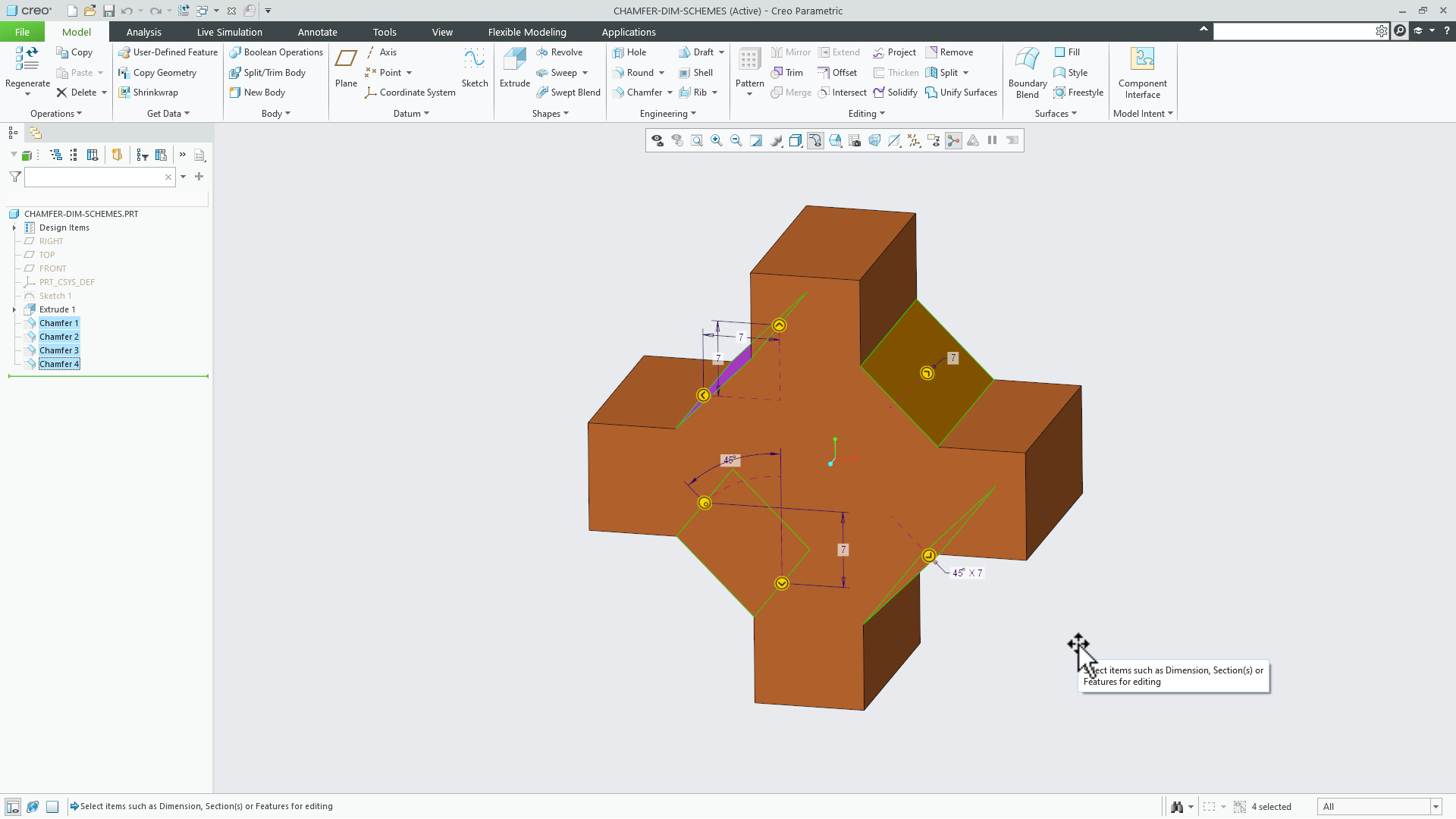
Task: Open the Chamfer dropdown arrow
Action: (668, 92)
